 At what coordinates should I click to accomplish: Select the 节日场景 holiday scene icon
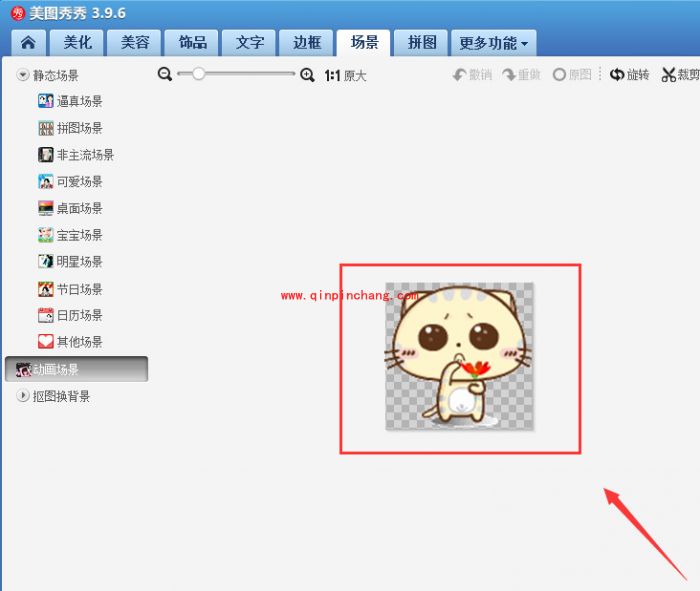(45, 289)
